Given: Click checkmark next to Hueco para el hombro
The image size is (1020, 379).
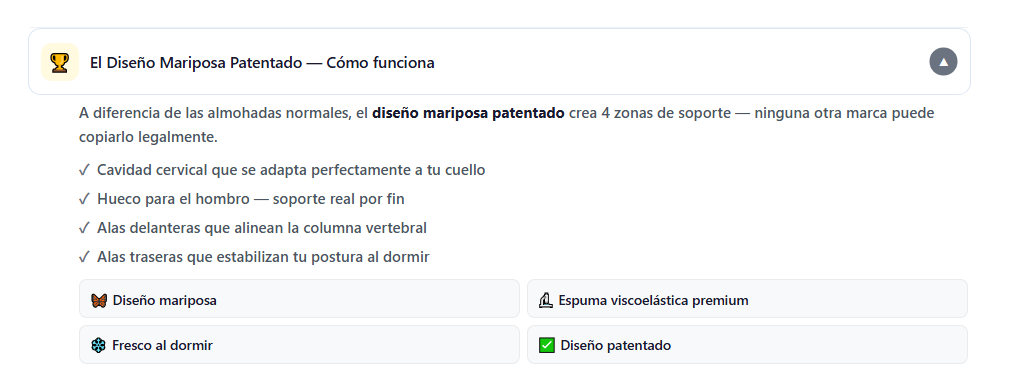Looking at the screenshot, I should click(x=84, y=199).
